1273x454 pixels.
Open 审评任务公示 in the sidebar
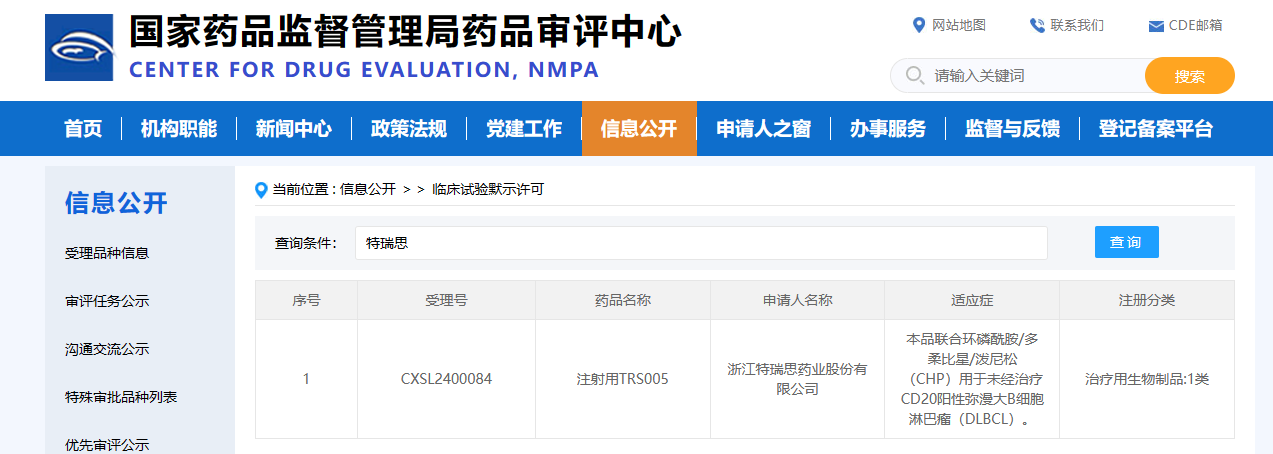(107, 301)
